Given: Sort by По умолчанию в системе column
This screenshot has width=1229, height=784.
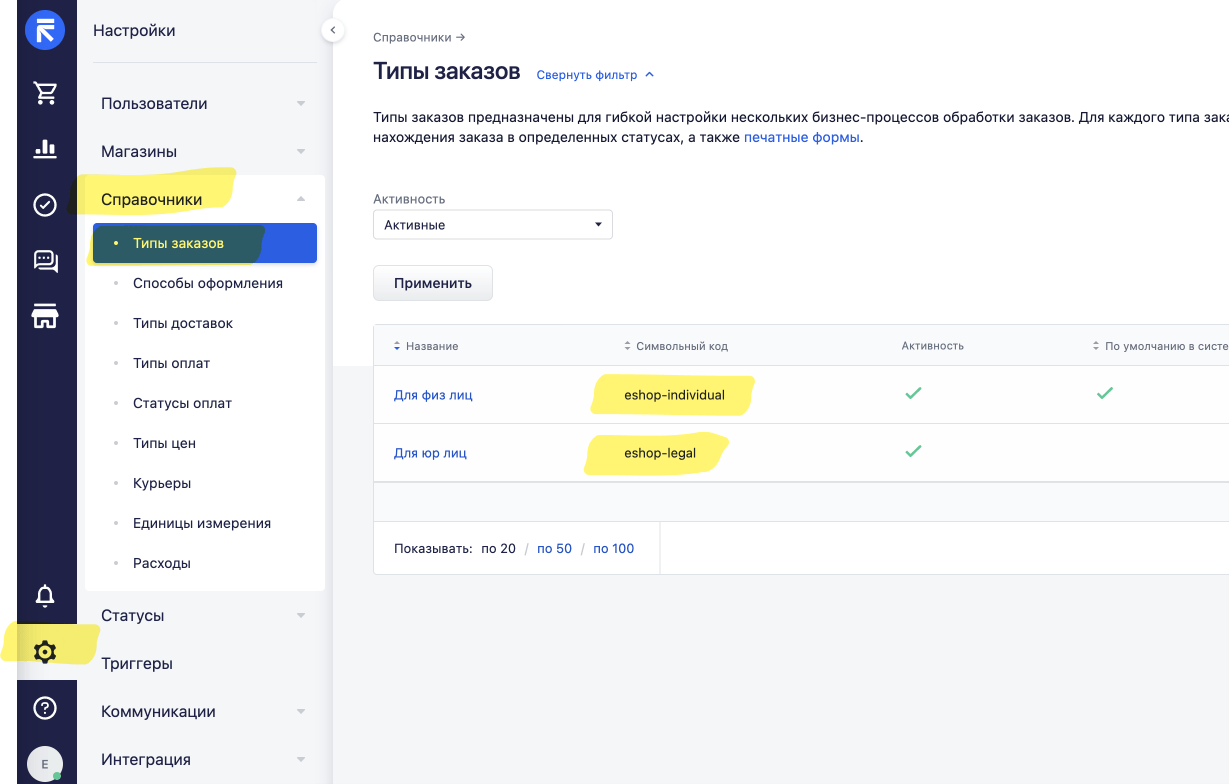Looking at the screenshot, I should 1160,346.
